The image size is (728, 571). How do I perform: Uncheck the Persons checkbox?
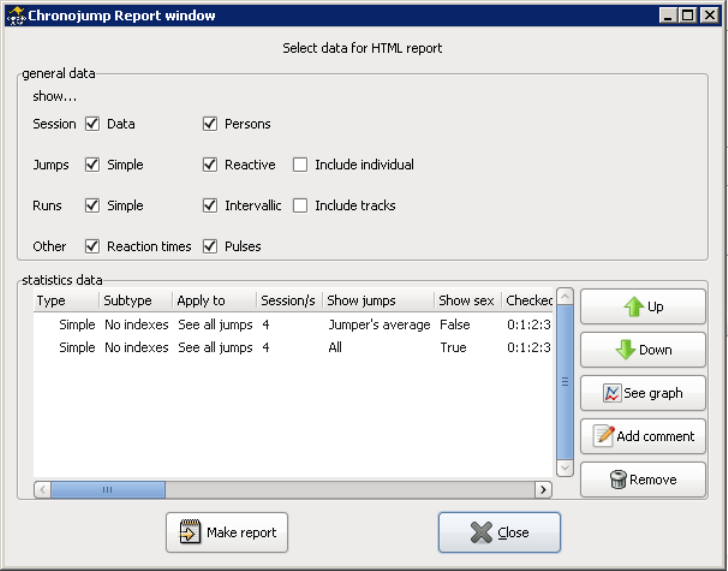[x=210, y=124]
